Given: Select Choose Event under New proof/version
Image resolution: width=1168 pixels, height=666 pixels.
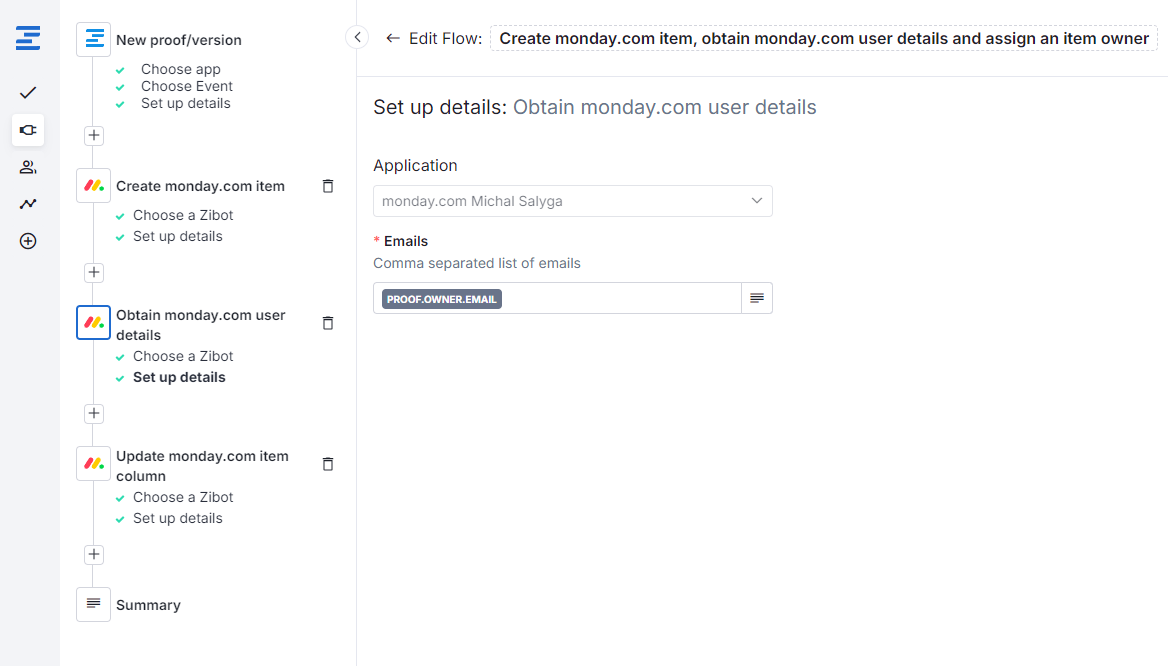Looking at the screenshot, I should point(187,86).
